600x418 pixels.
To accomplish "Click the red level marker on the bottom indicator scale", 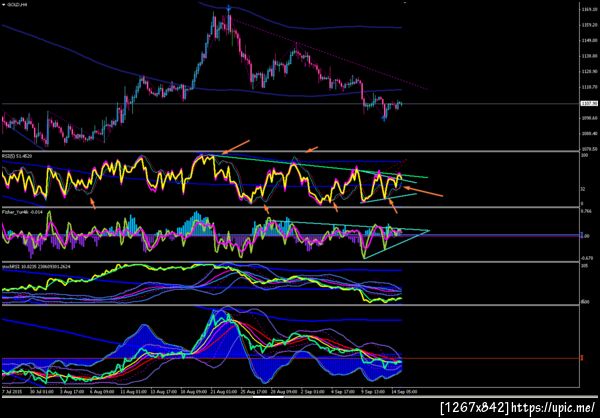I will (582, 358).
